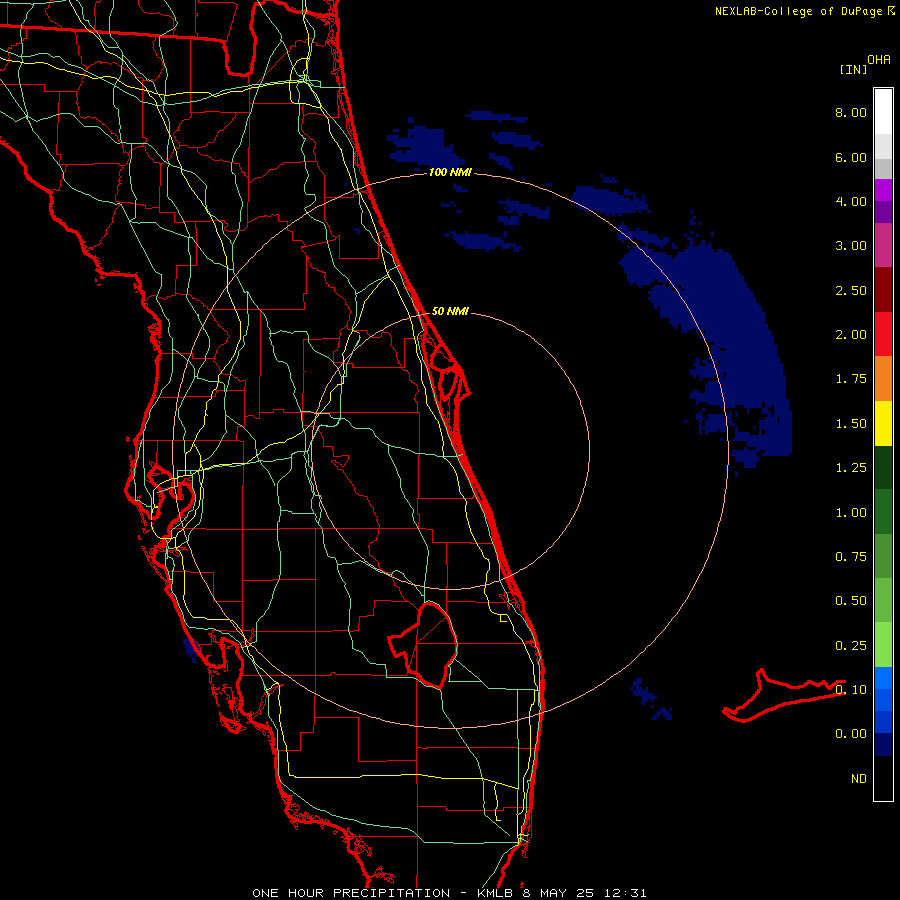The width and height of the screenshot is (900, 900).
Task: Click the 2.00 legend value
Action: coord(851,335)
